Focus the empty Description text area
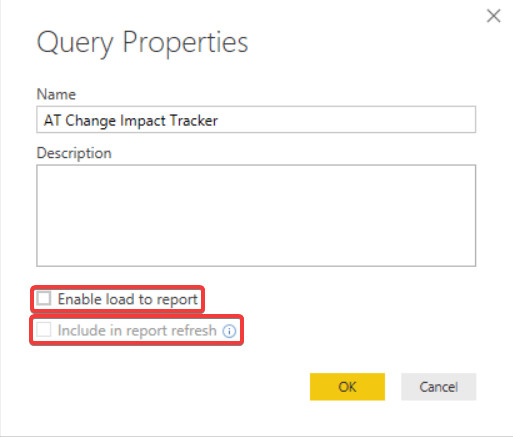Viewport: 513px width, 437px height. click(x=256, y=215)
